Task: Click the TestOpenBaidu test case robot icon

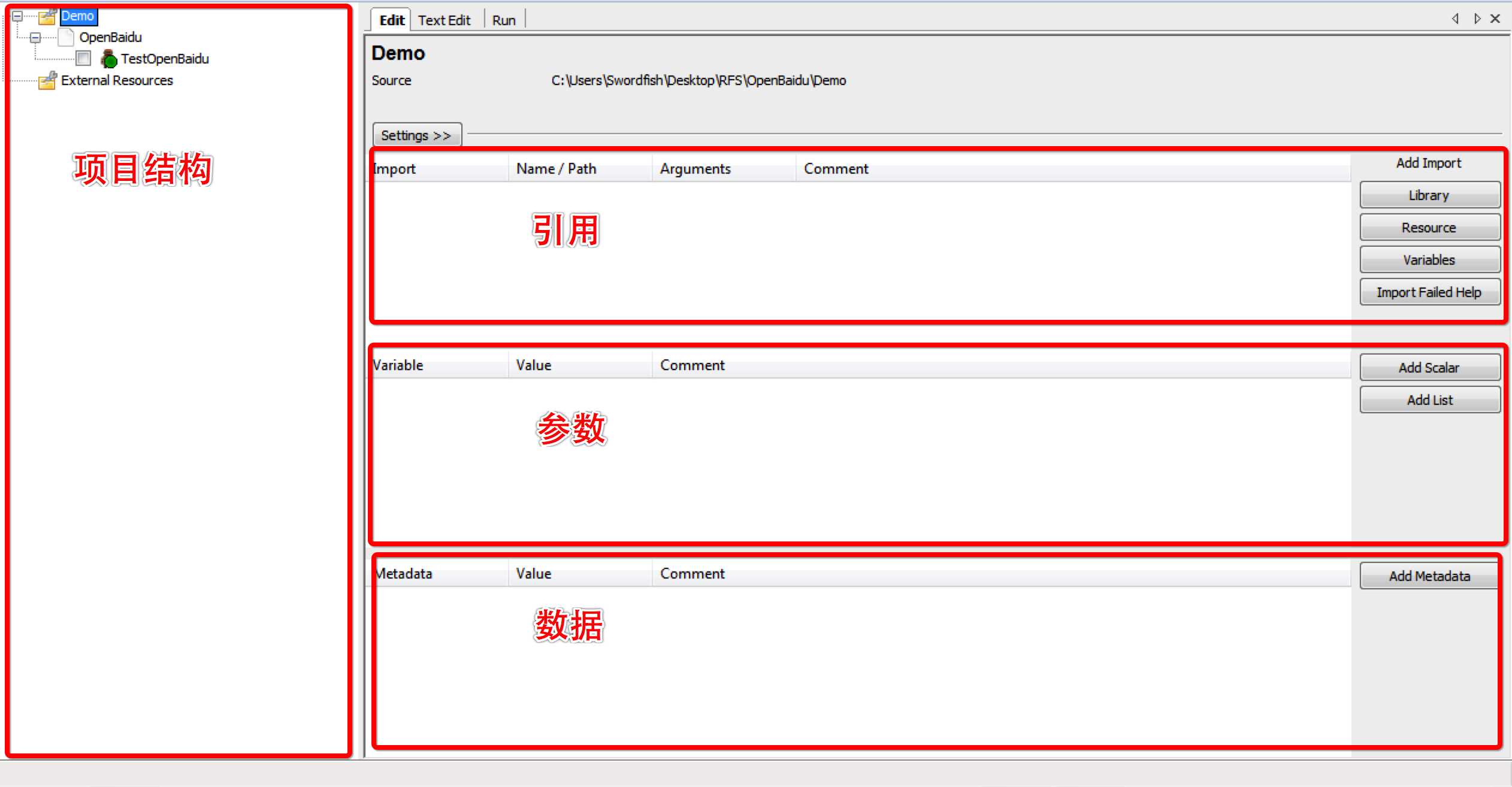Action: coord(108,59)
